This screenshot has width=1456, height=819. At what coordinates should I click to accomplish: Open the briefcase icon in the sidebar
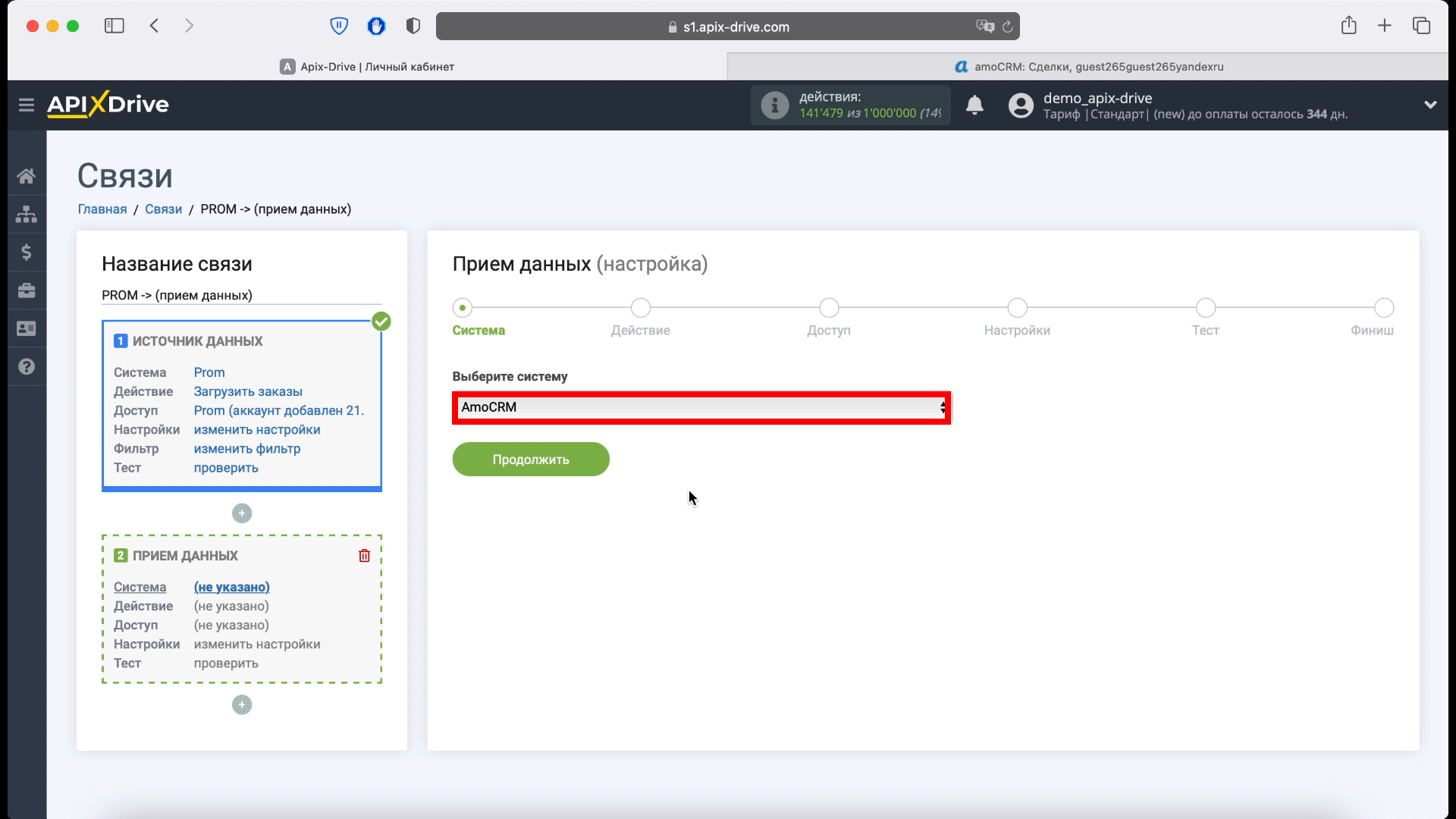(27, 290)
